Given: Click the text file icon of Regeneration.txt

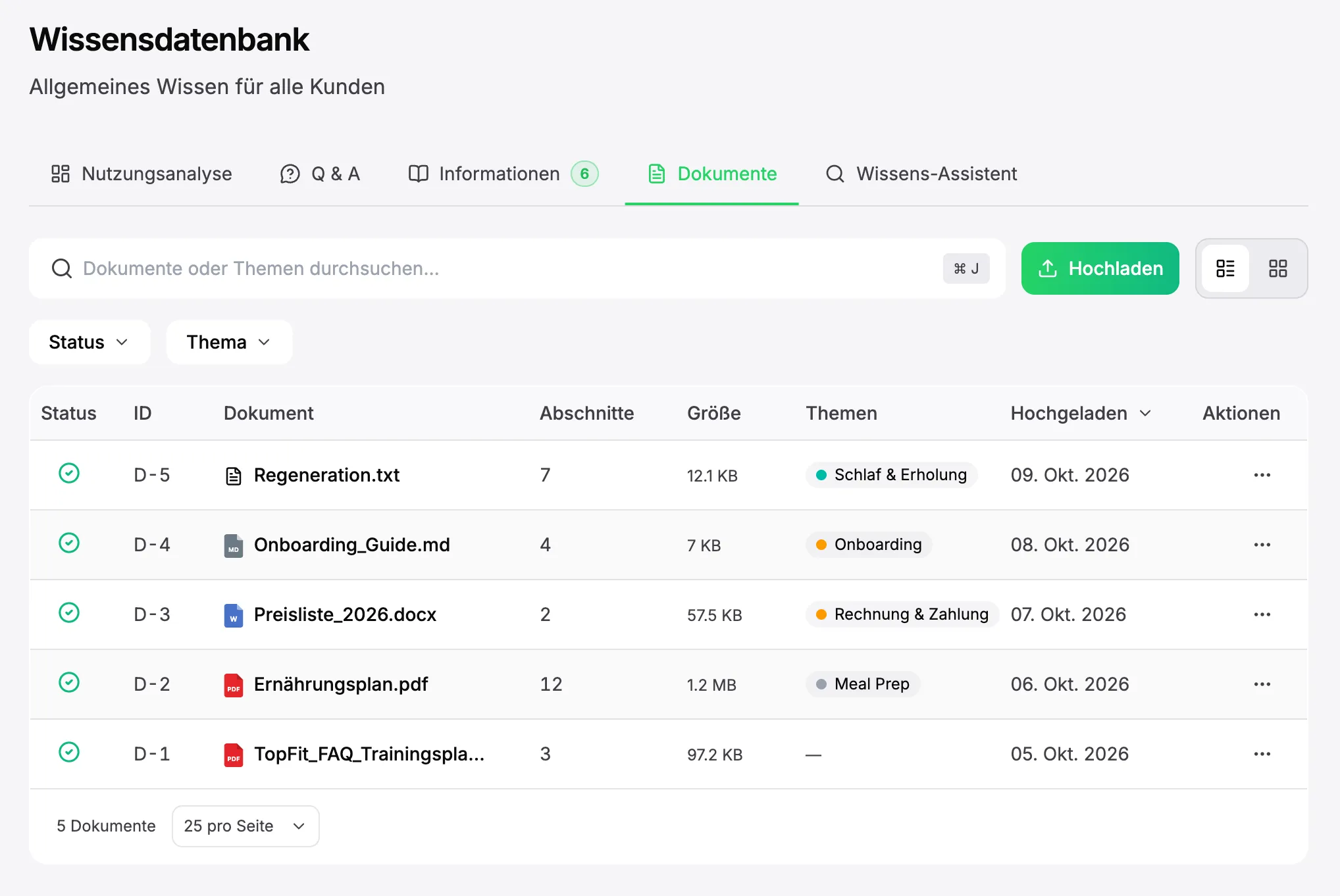Looking at the screenshot, I should tap(234, 476).
